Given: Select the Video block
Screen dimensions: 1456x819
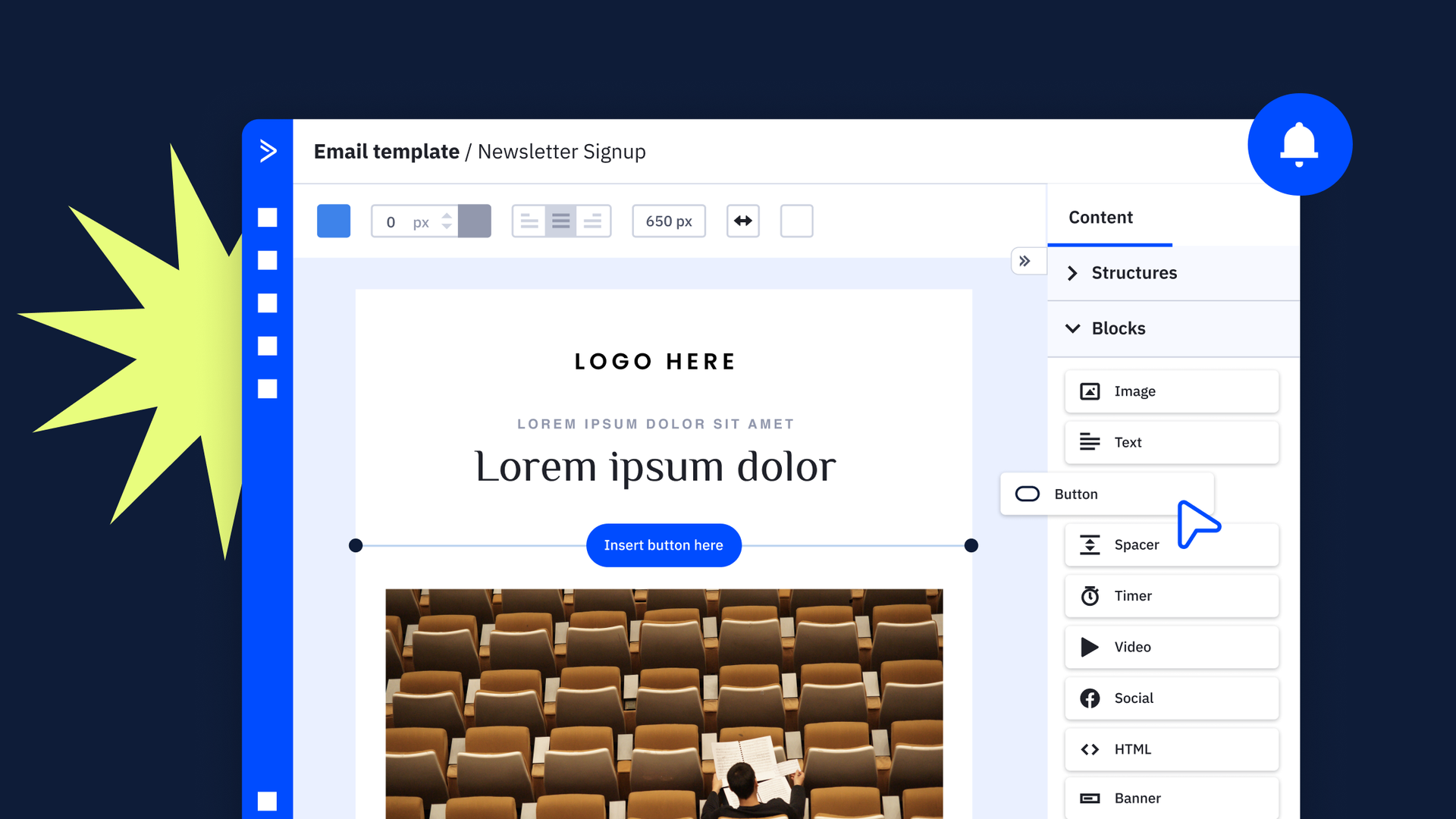Looking at the screenshot, I should point(1172,647).
